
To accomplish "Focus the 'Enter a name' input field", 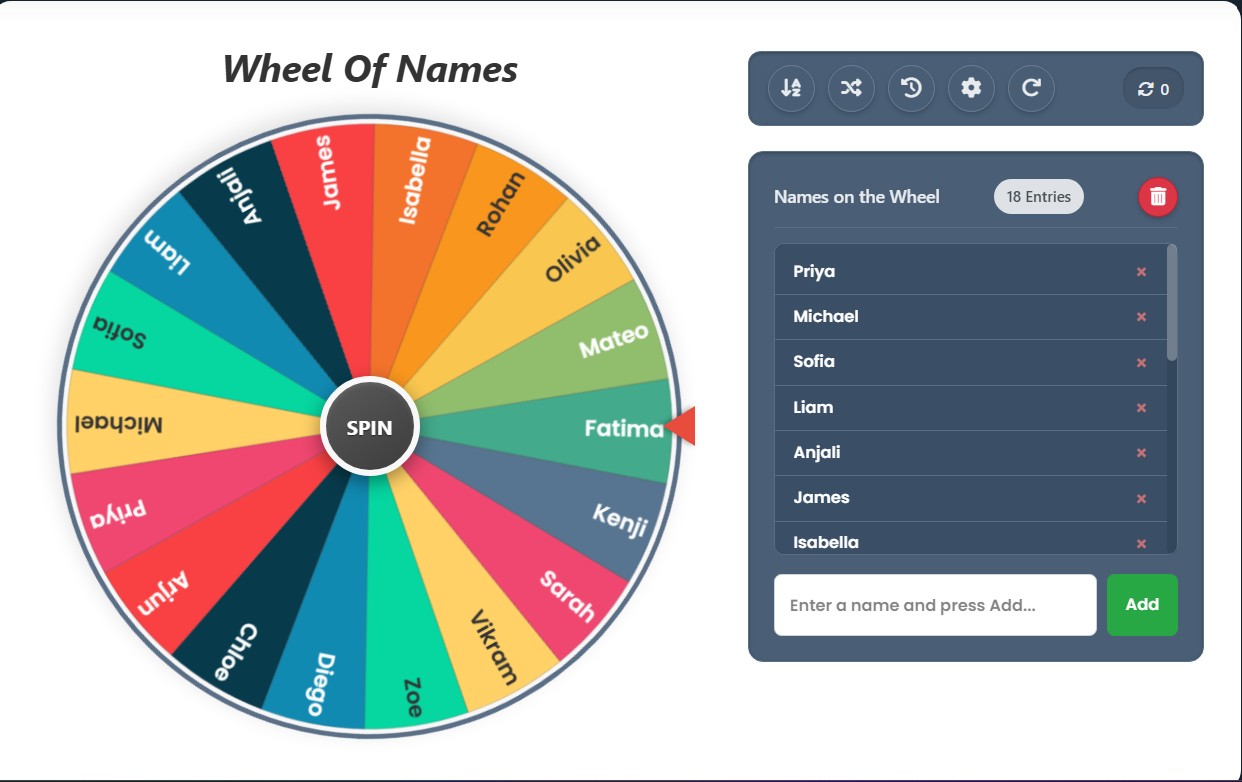I will pyautogui.click(x=934, y=605).
